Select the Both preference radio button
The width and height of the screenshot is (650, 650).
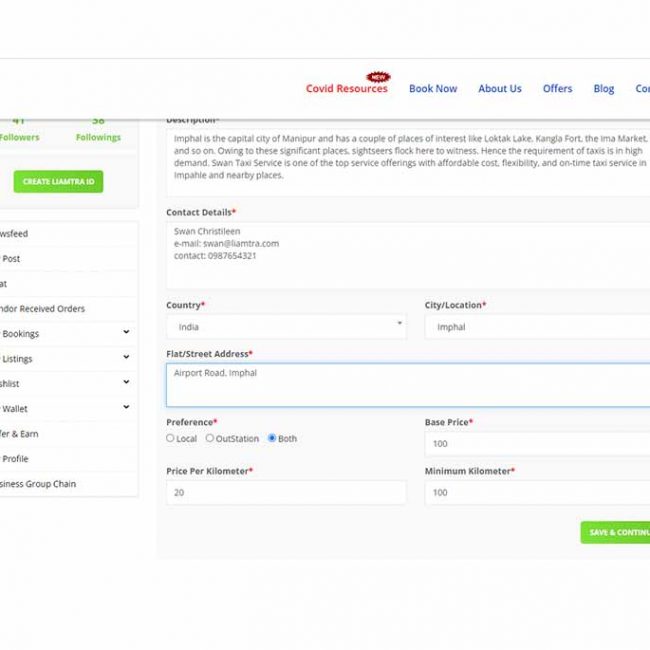272,438
